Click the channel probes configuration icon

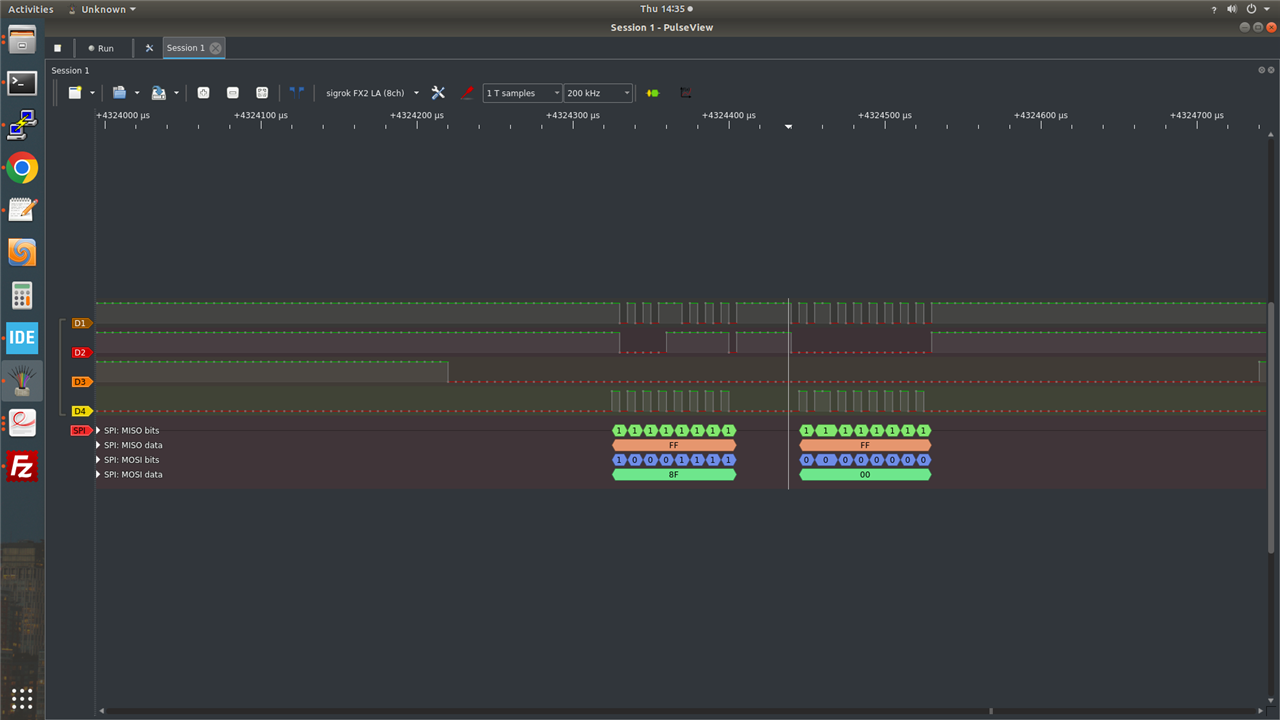(x=466, y=93)
